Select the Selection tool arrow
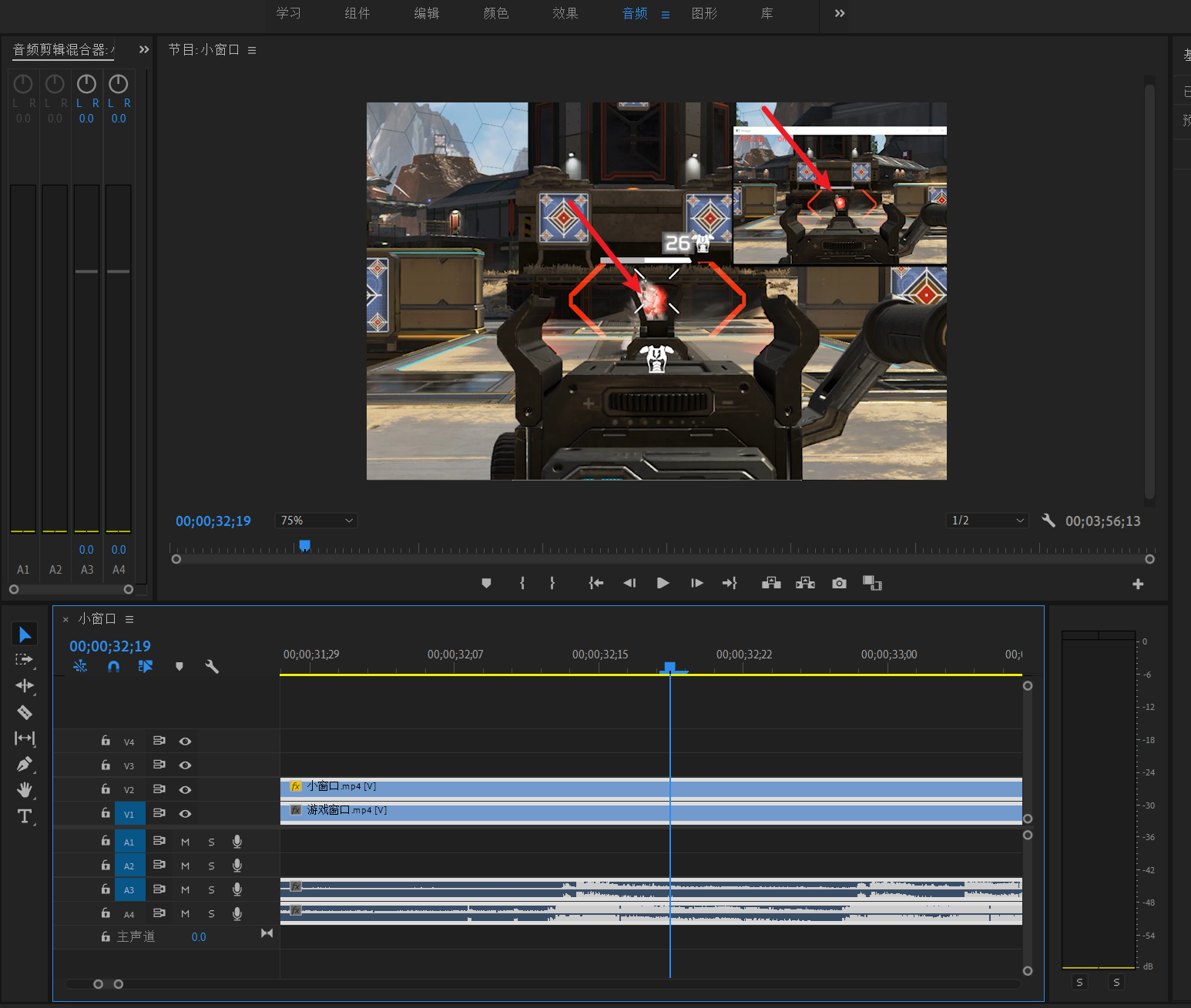 click(x=25, y=635)
